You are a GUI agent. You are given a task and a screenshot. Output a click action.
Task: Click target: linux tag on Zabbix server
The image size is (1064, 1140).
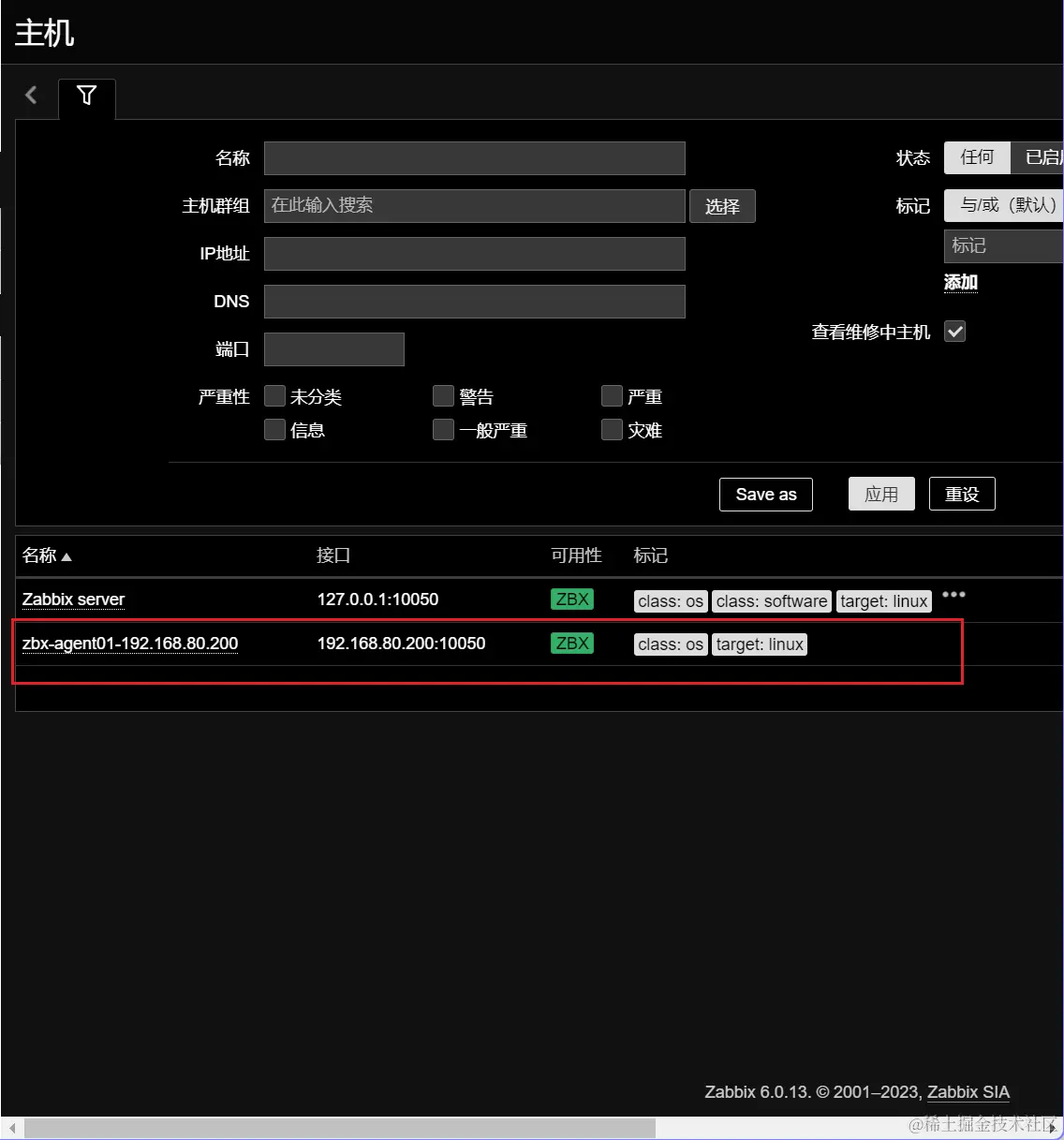click(884, 601)
